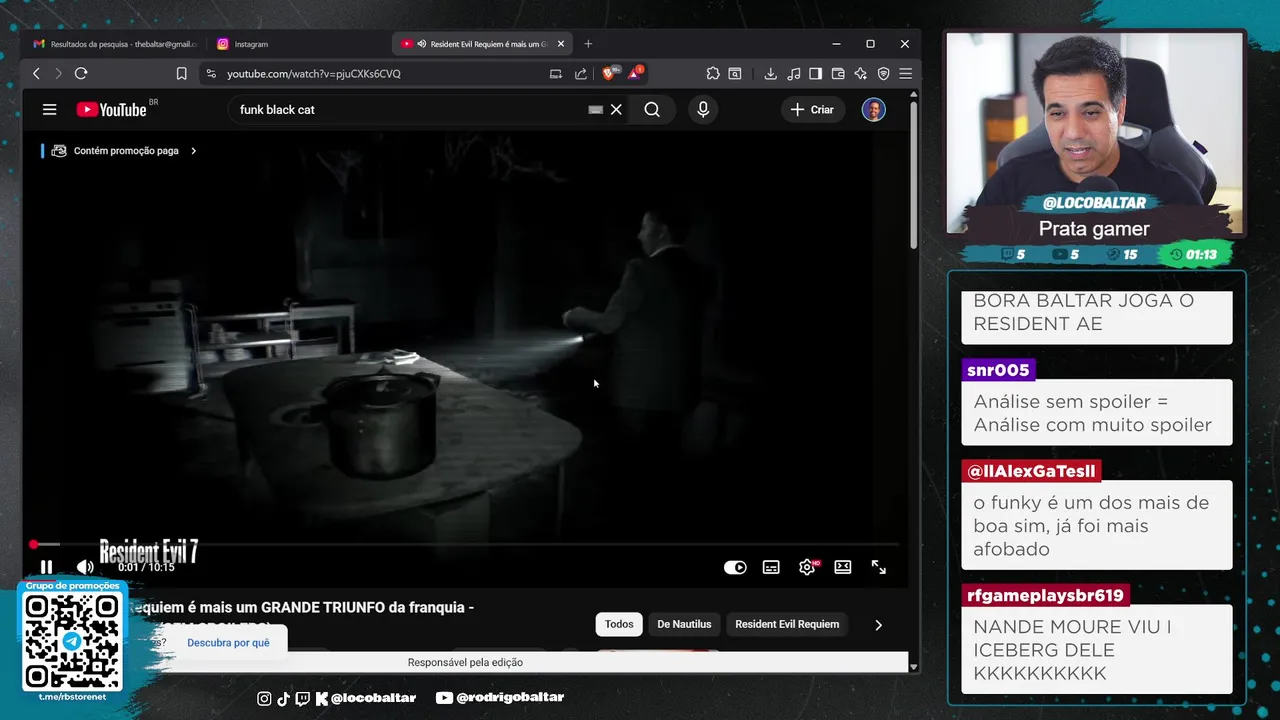The image size is (1280, 720).
Task: Enter full screen mode
Action: (x=879, y=567)
